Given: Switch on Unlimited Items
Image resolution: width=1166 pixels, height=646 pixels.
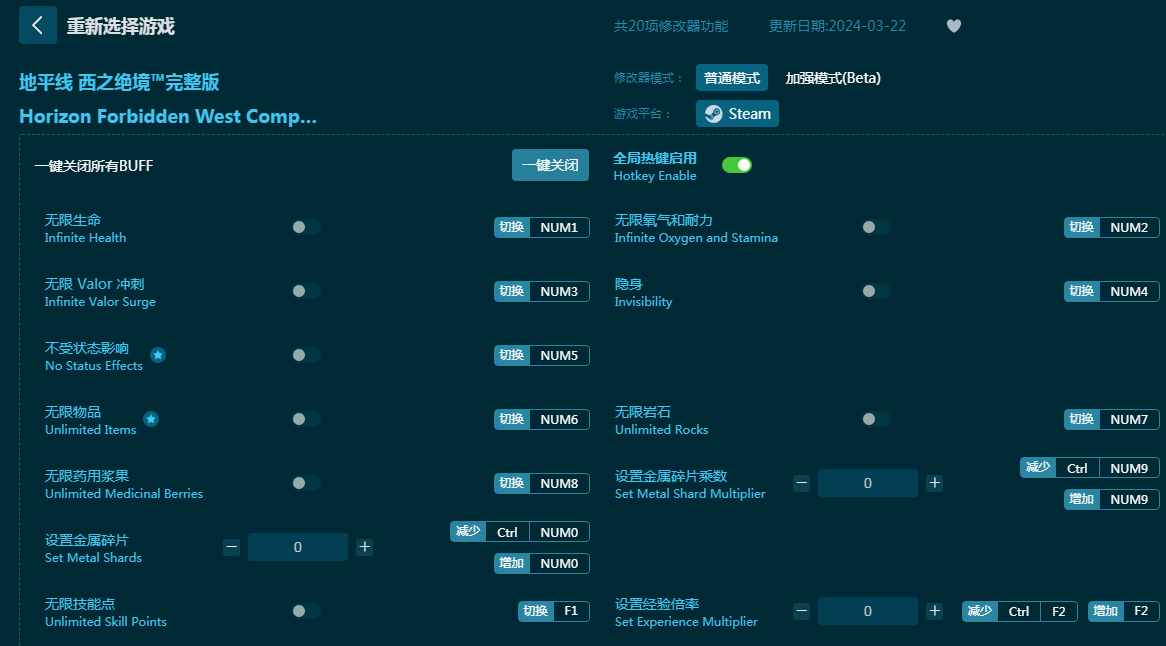Looking at the screenshot, I should click(306, 419).
